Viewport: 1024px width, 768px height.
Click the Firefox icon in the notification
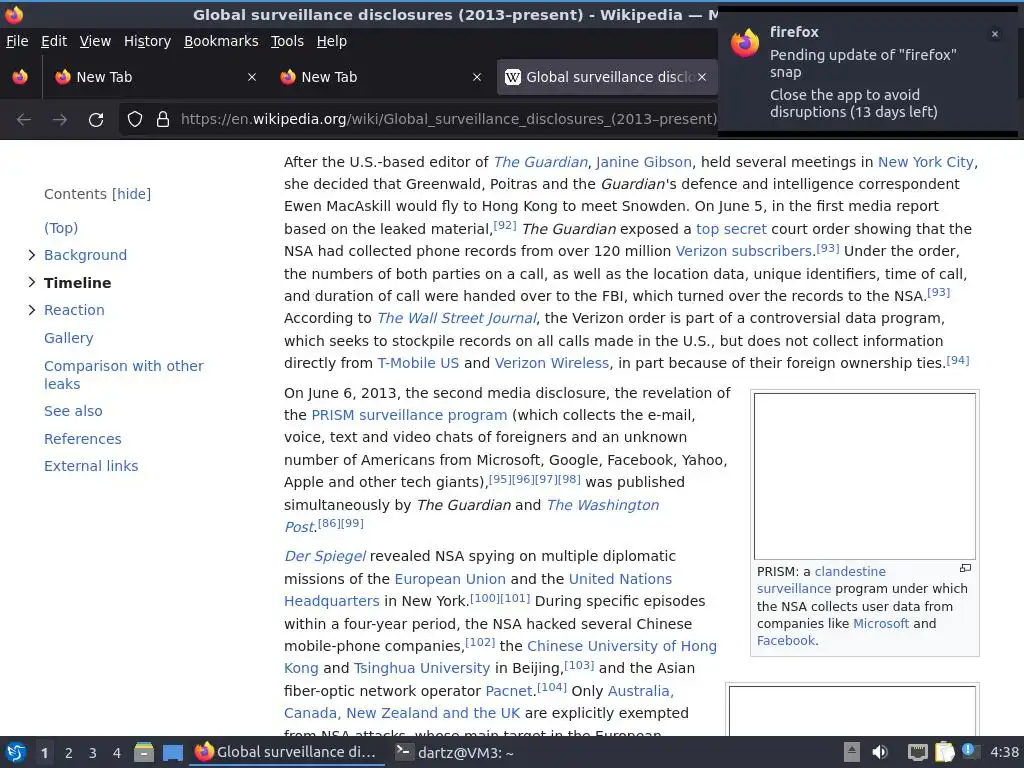745,43
